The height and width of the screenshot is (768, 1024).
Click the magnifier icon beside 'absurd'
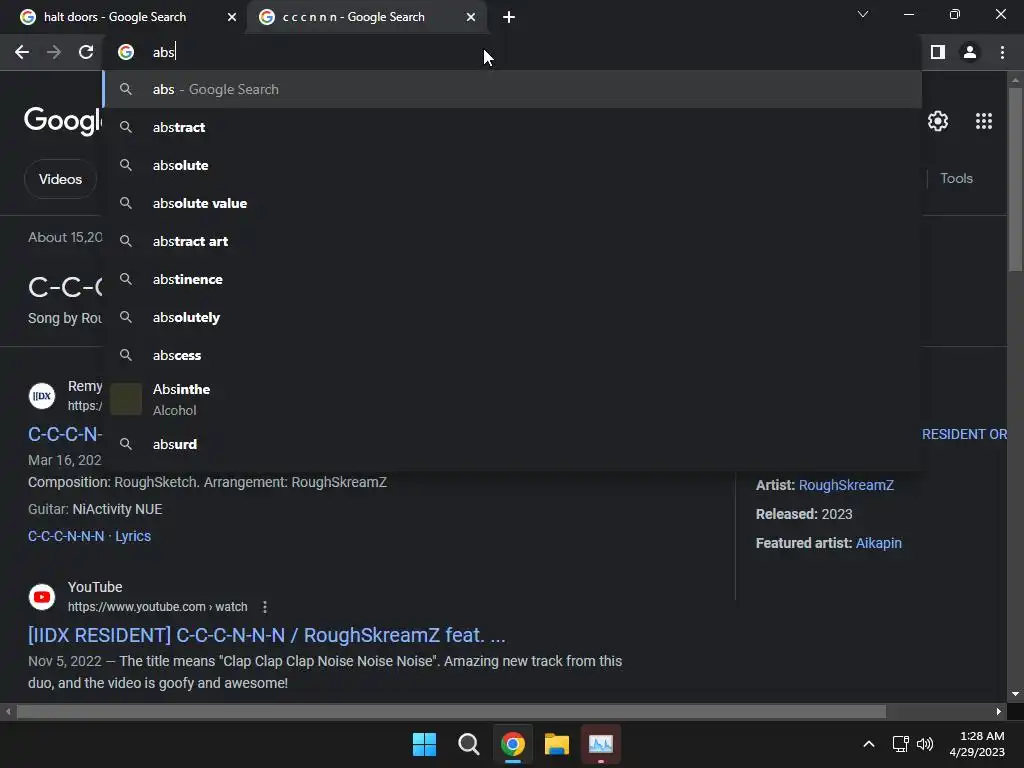pyautogui.click(x=126, y=444)
